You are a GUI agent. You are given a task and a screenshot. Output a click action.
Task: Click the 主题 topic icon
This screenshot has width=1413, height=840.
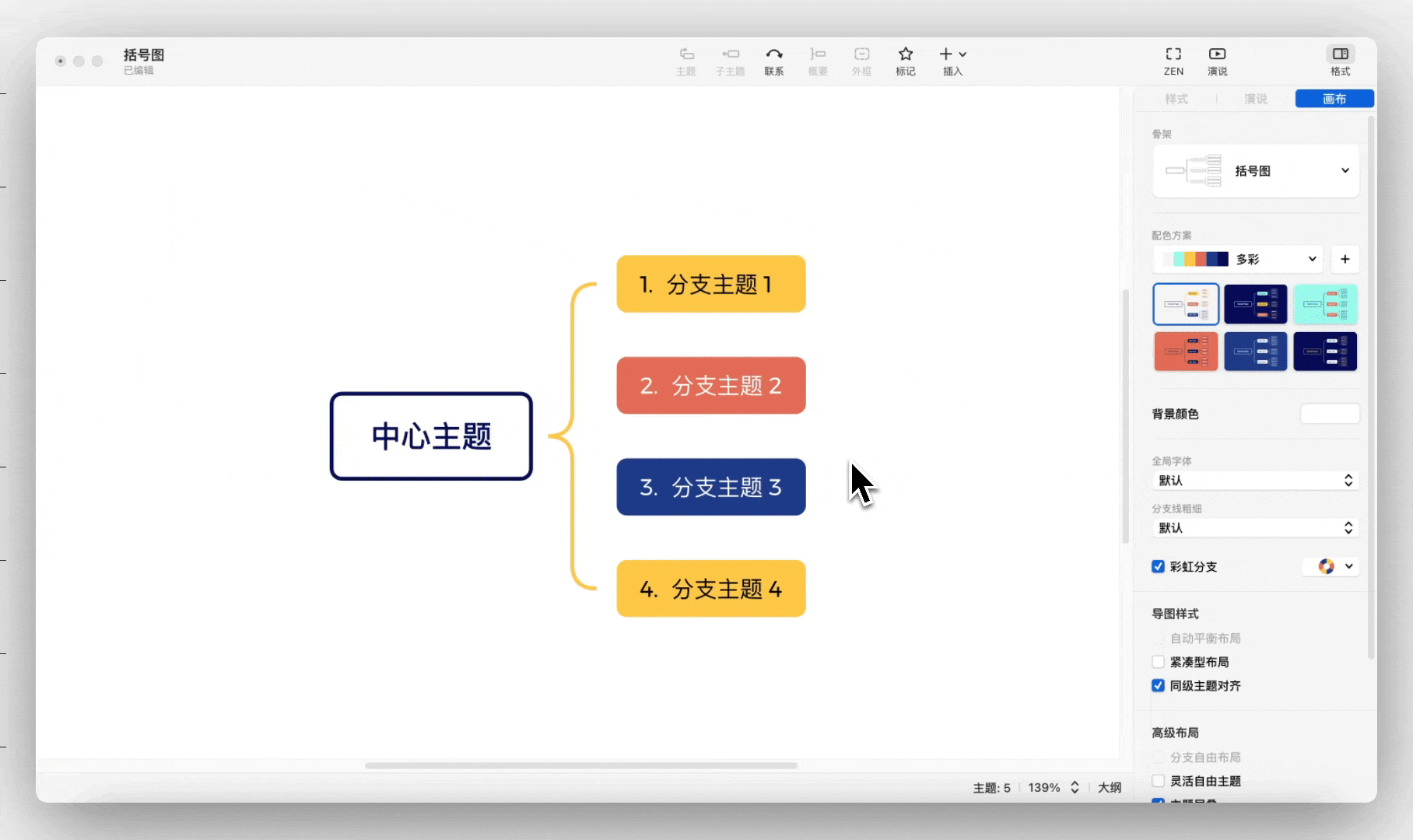pos(686,61)
